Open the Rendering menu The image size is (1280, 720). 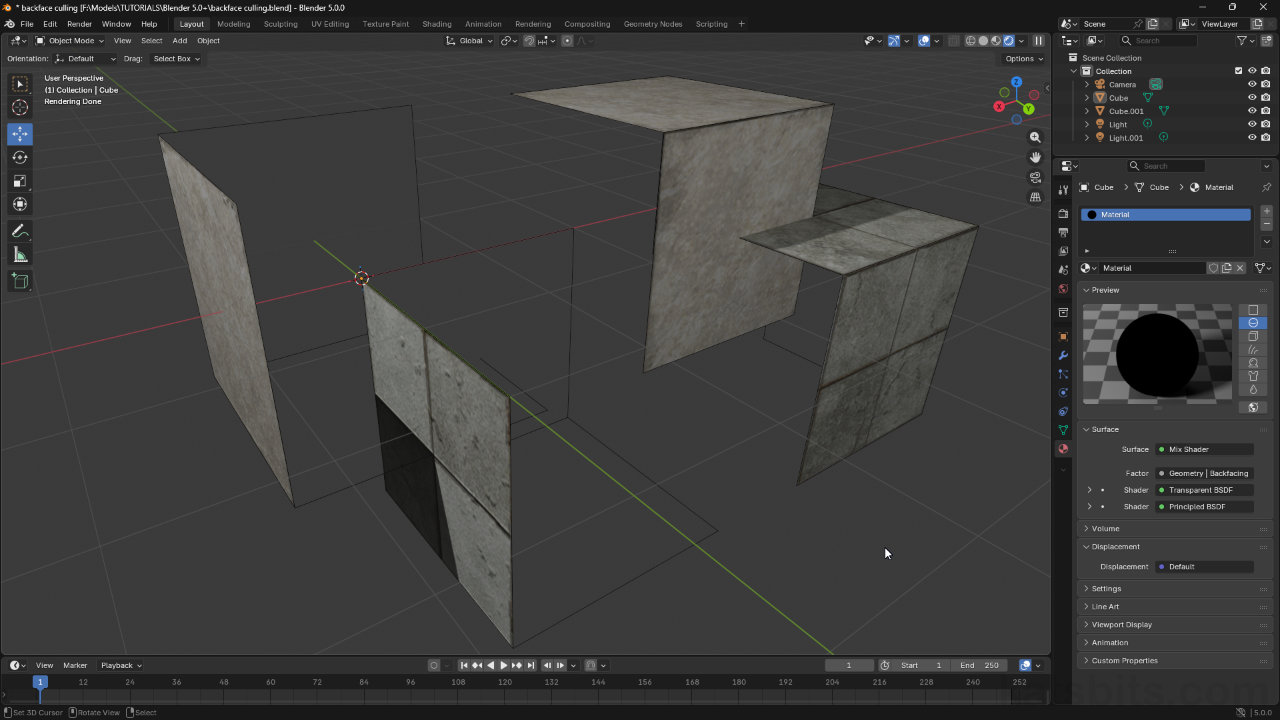coord(533,23)
